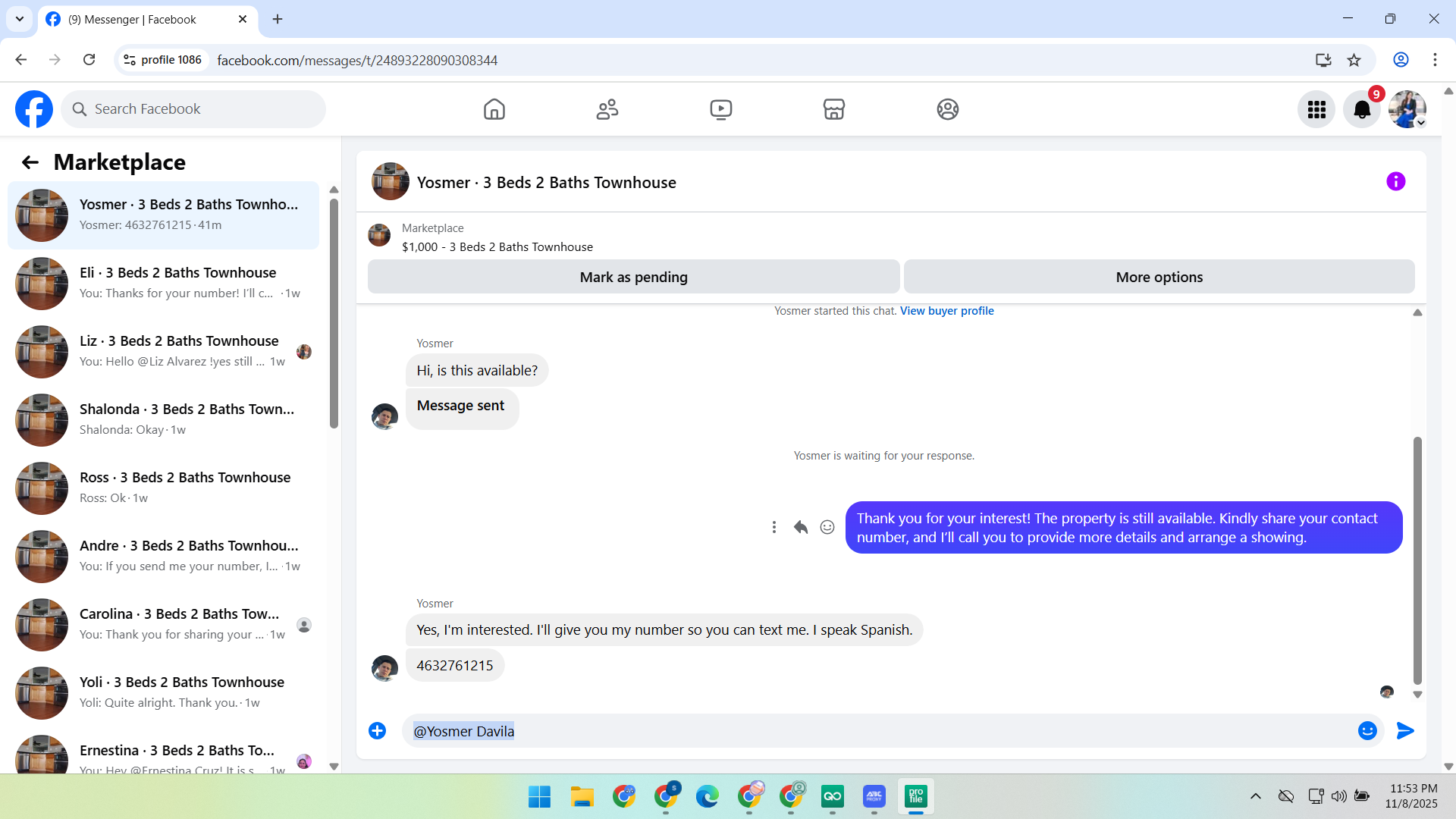Viewport: 1456px width, 819px height.
Task: Open Facebook notifications bell
Action: [x=1362, y=110]
